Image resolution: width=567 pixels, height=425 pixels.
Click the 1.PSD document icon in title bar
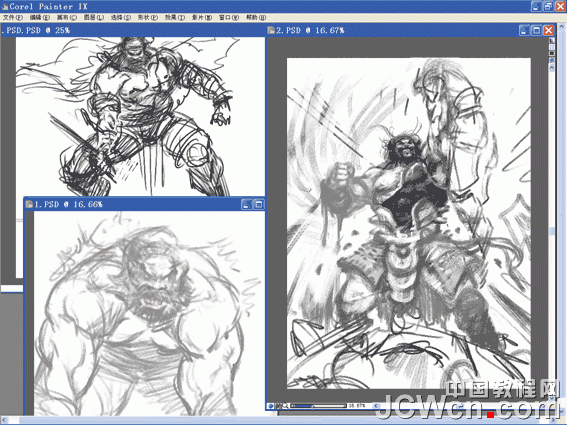(x=29, y=204)
